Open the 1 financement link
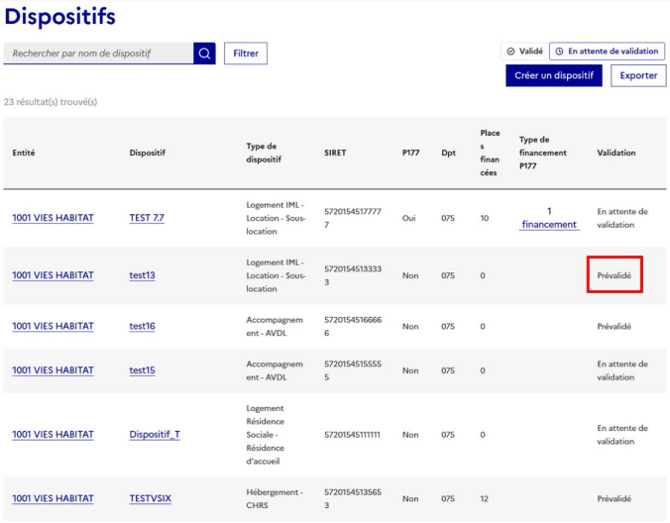The width and height of the screenshot is (670, 523). pos(549,218)
